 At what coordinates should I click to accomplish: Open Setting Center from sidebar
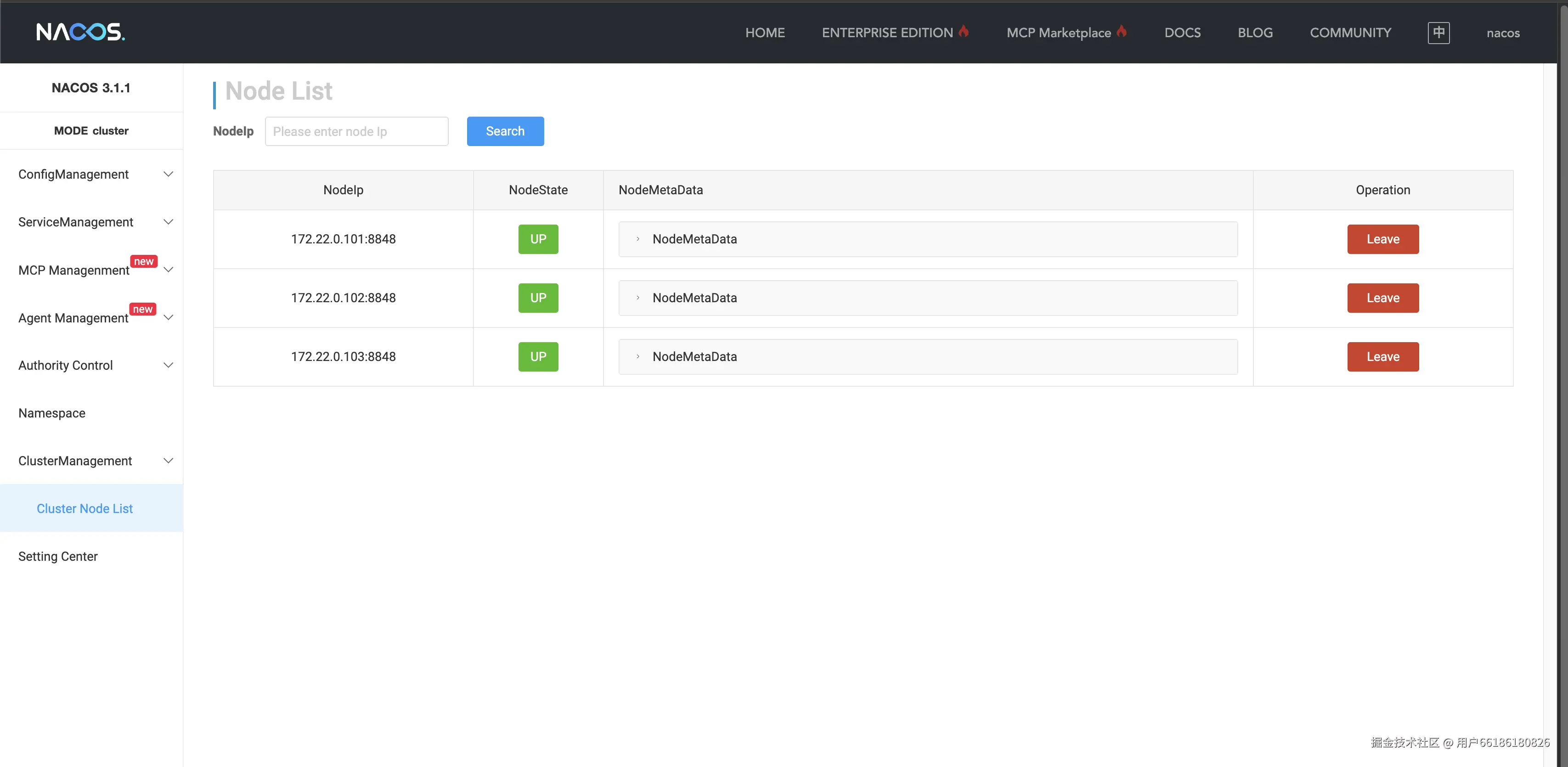58,556
